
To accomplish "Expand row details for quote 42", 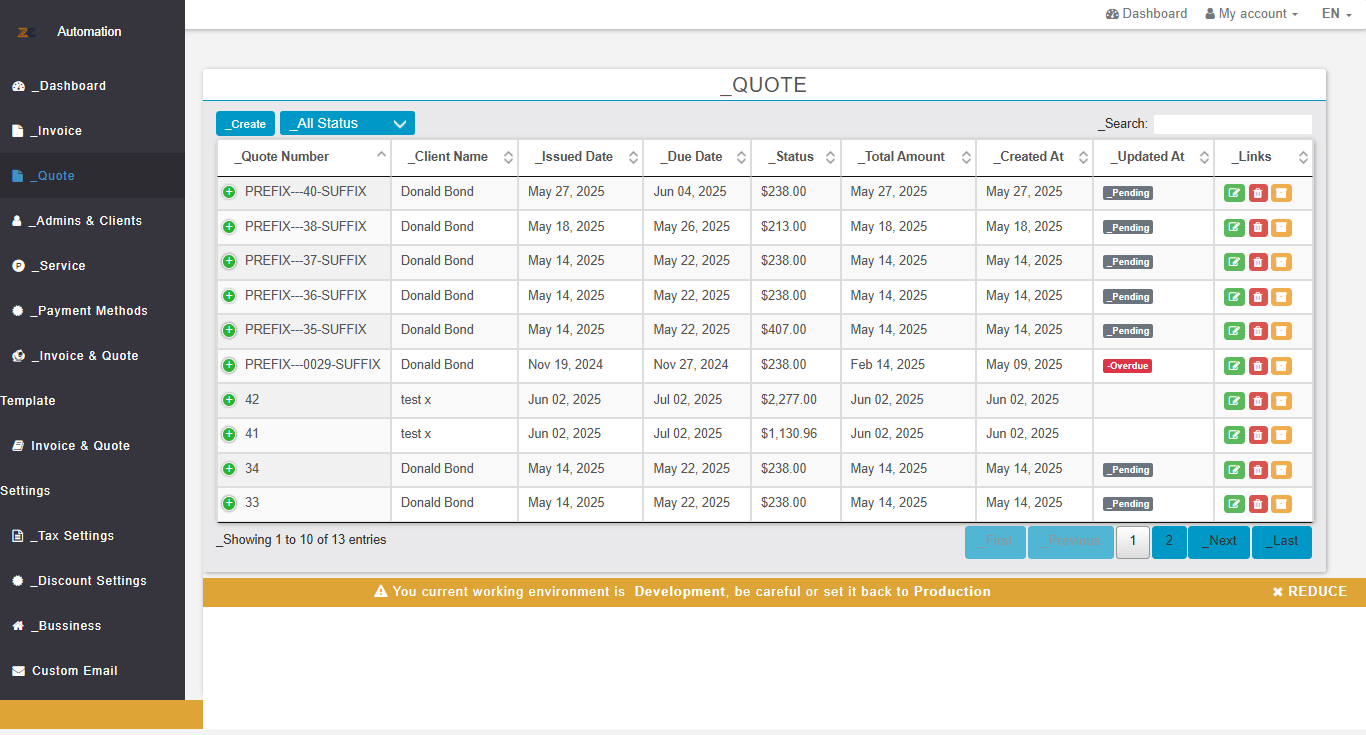I will 229,400.
